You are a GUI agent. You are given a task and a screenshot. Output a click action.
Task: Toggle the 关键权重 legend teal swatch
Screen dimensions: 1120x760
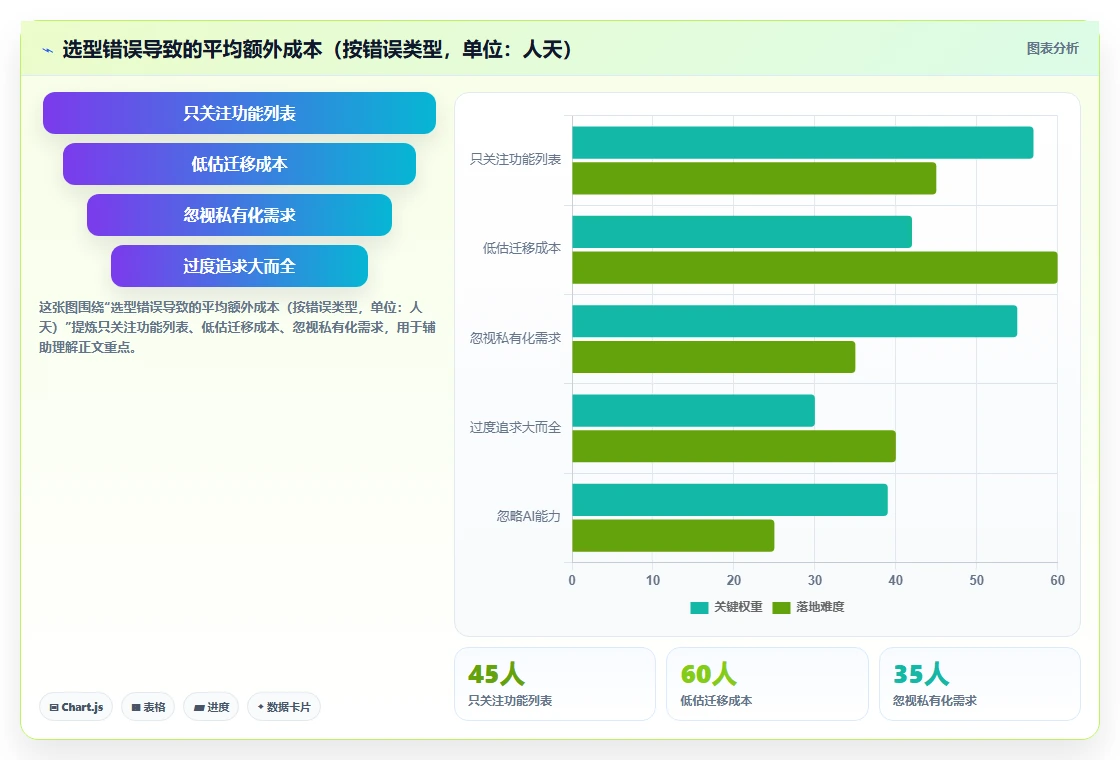coord(699,607)
